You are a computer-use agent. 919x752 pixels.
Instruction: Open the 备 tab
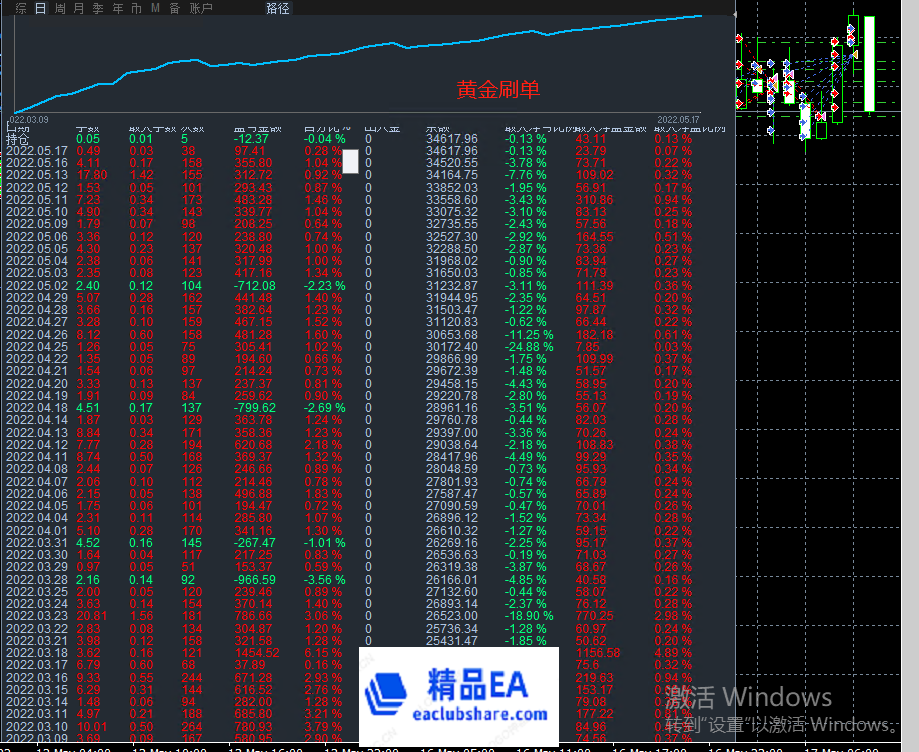(175, 8)
